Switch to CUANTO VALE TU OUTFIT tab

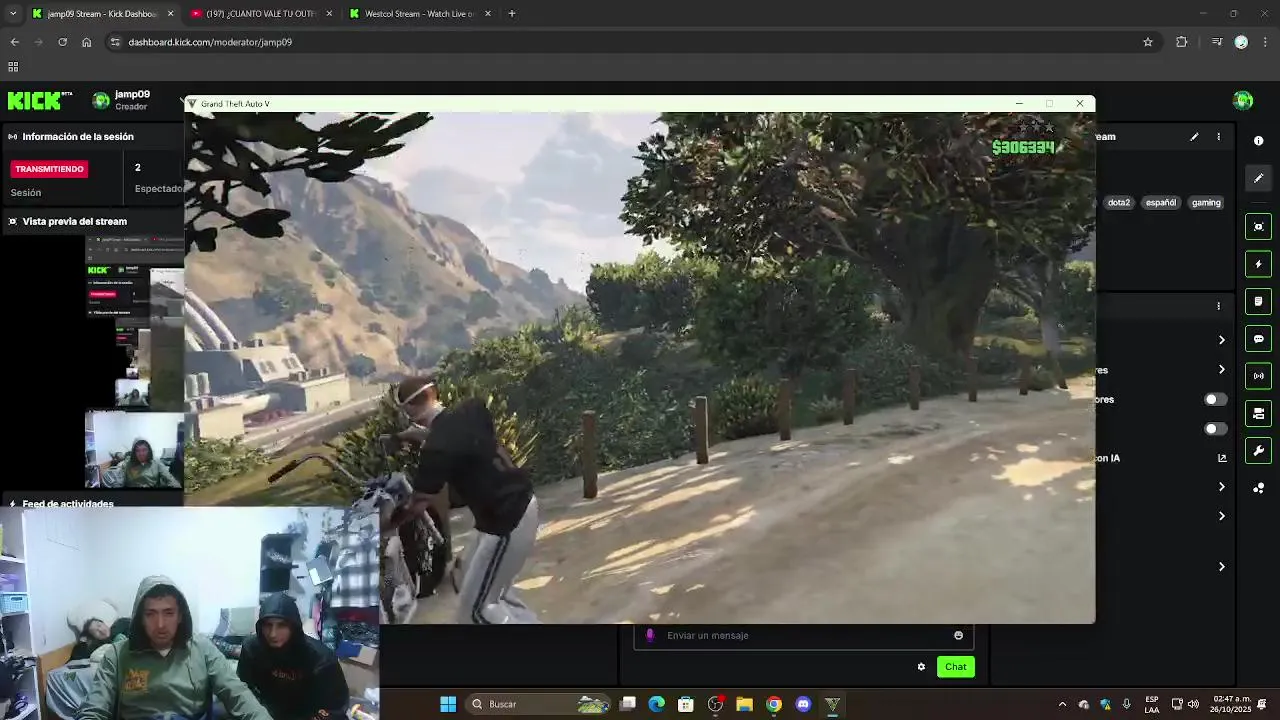coord(262,14)
